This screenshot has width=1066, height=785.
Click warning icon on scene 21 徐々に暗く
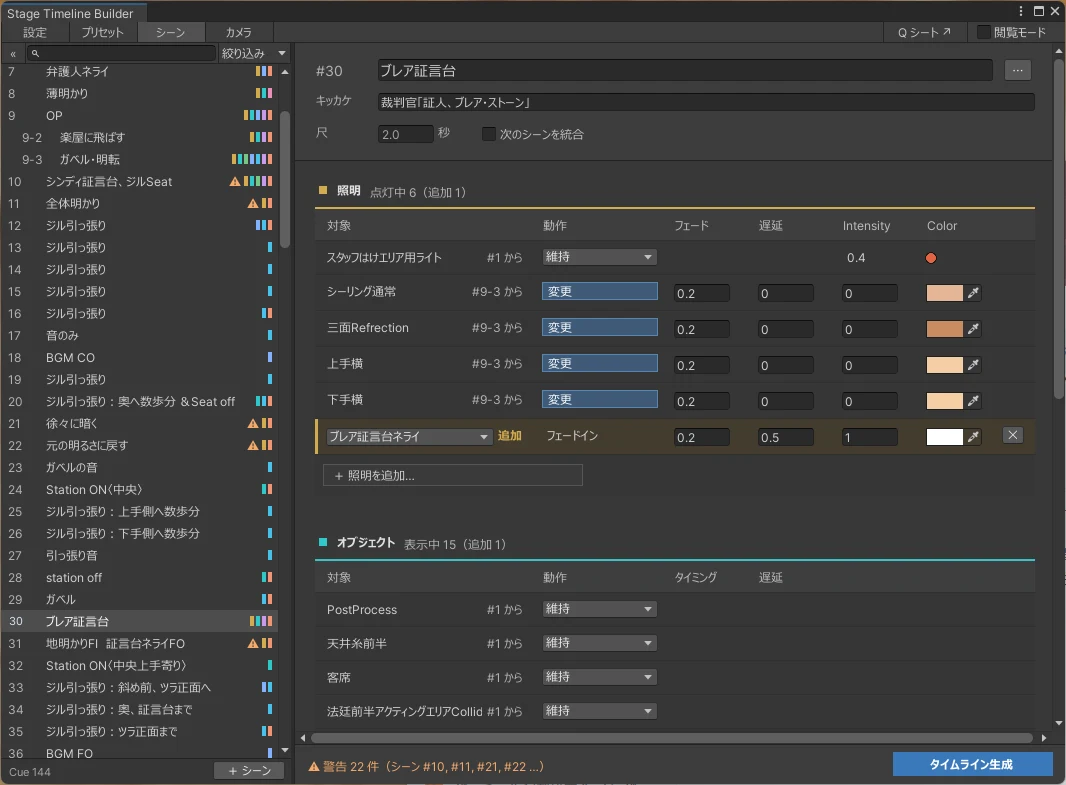tap(253, 423)
